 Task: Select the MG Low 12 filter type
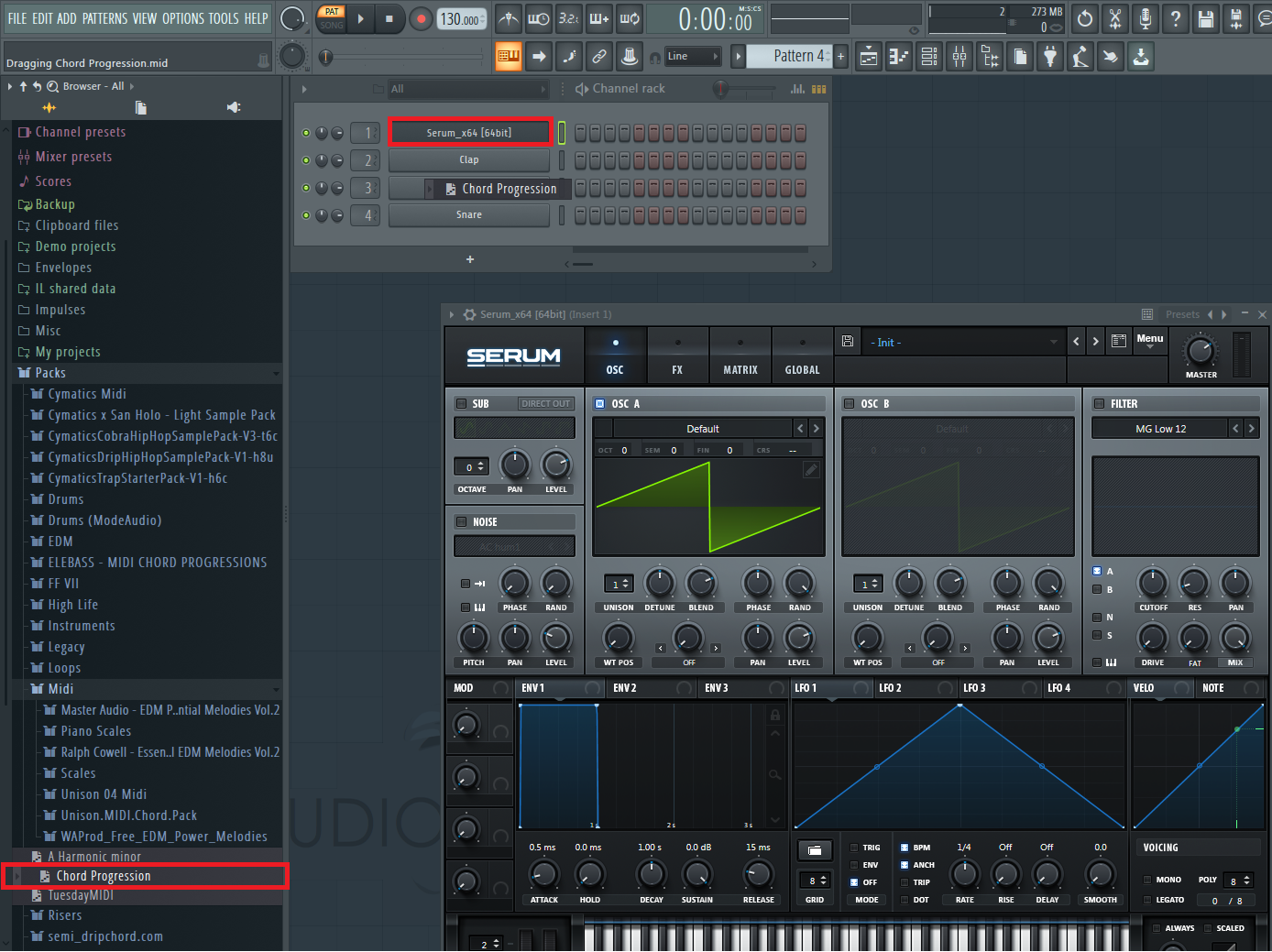[1160, 429]
